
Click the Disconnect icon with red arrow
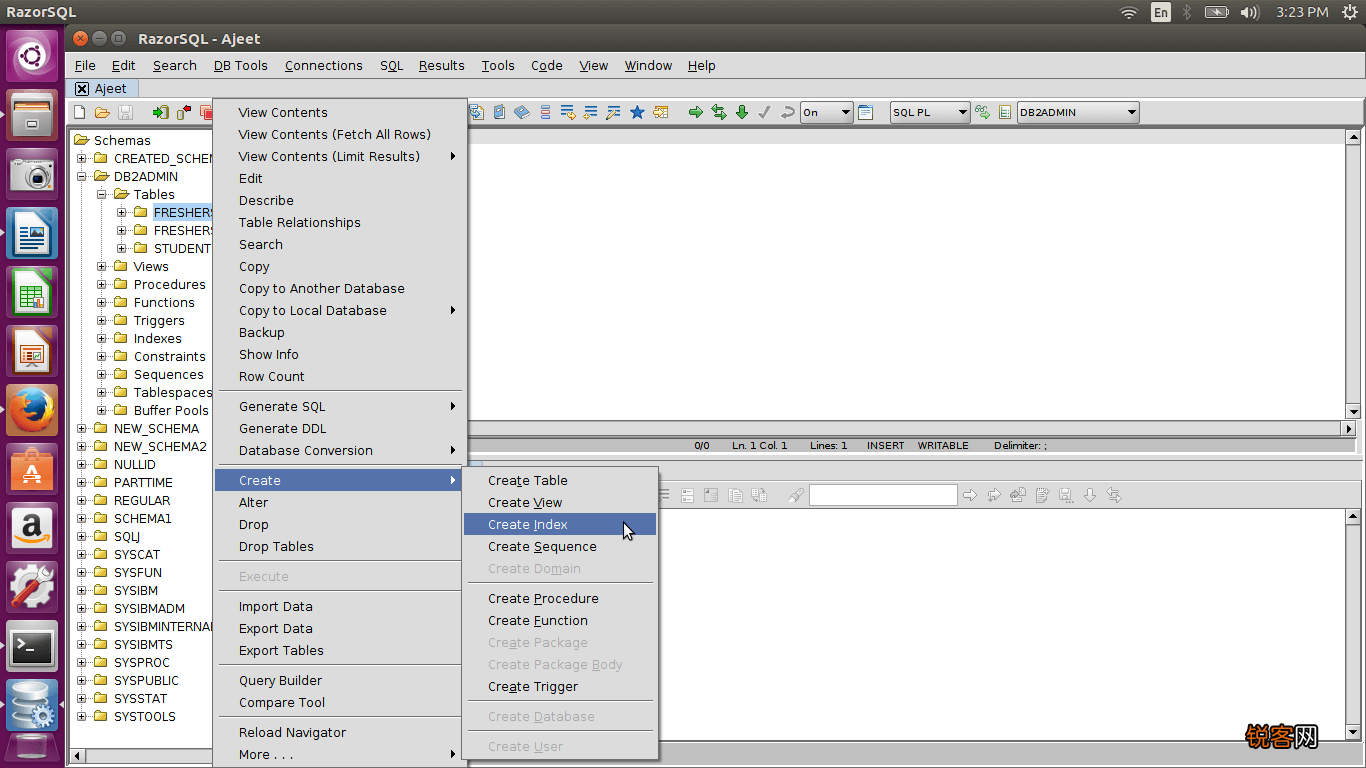(184, 113)
